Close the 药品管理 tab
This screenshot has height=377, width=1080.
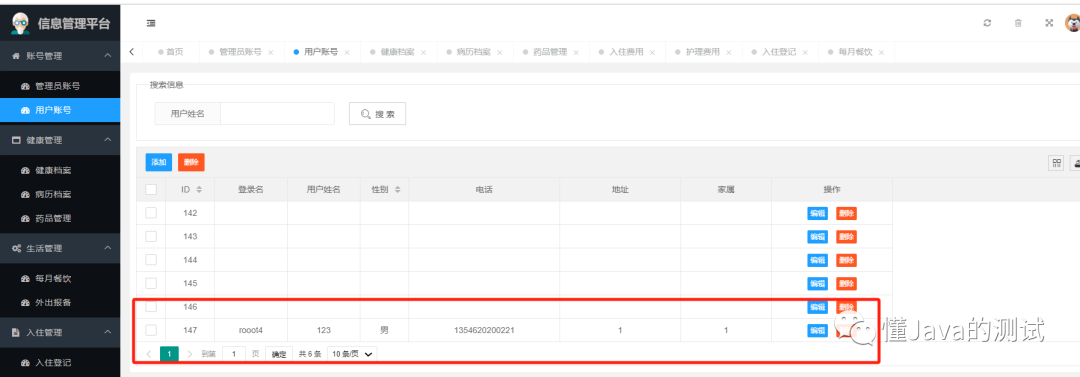click(x=576, y=52)
